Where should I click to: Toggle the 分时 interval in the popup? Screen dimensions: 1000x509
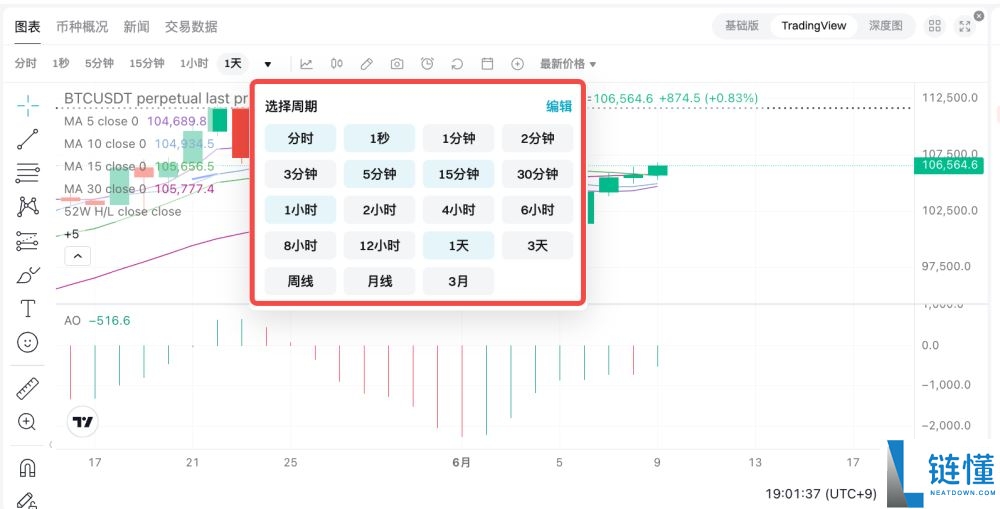[x=300, y=138]
